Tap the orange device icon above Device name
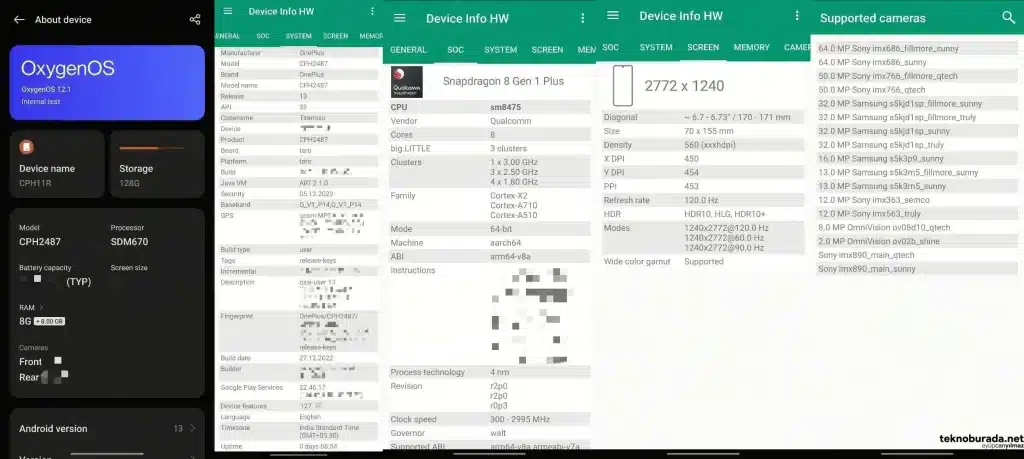Screen dimensions: 1024x459 (26, 147)
